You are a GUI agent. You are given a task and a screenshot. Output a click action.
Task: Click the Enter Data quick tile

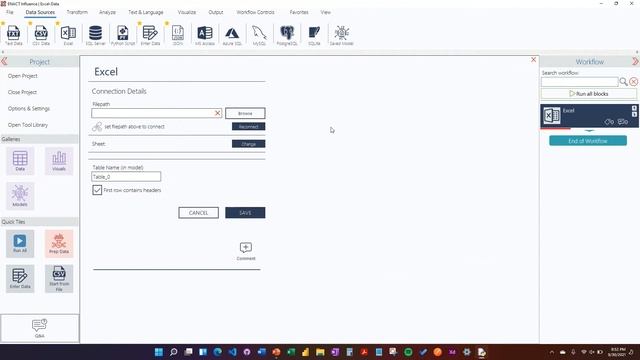click(20, 279)
